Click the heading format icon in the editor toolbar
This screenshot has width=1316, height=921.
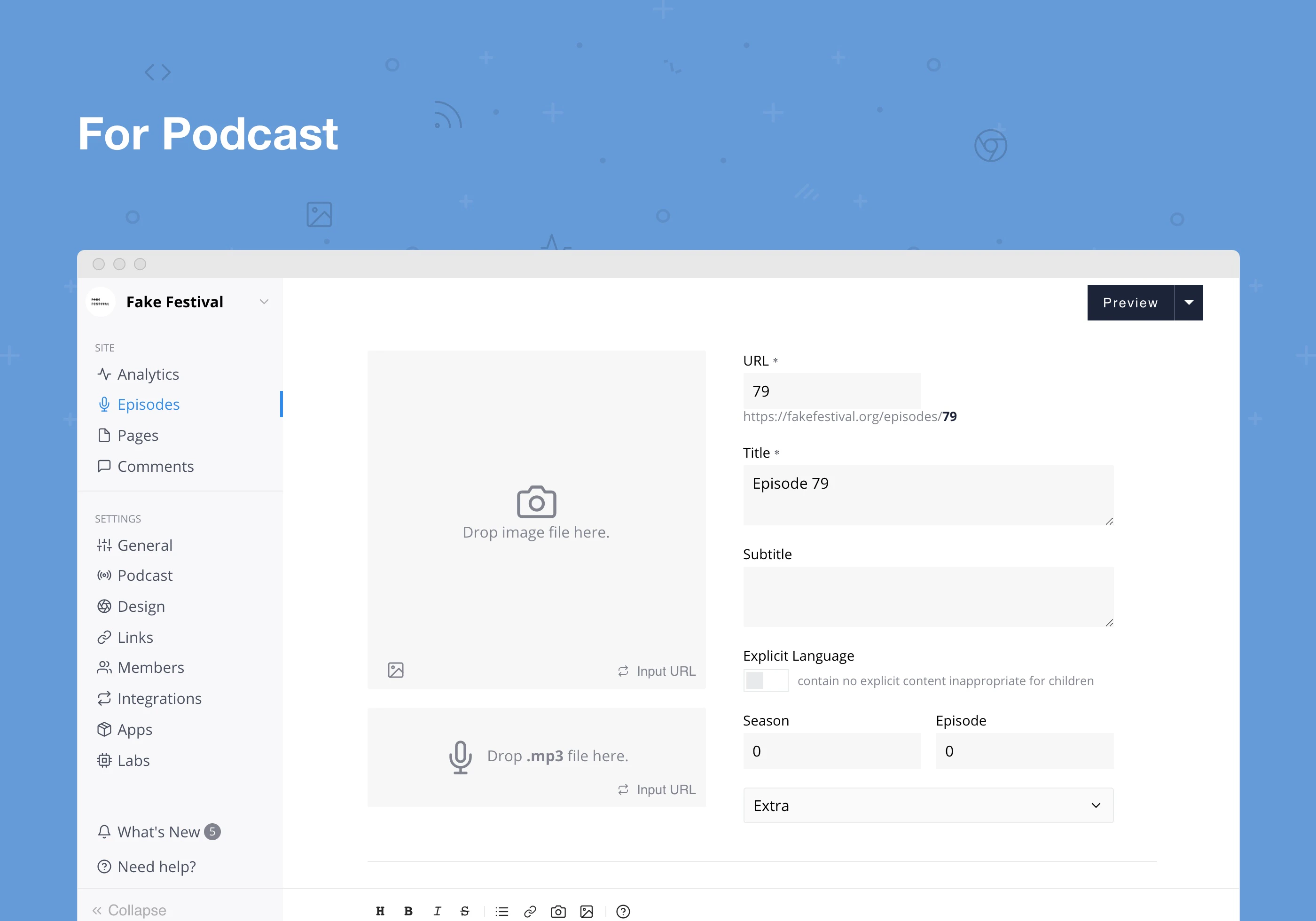click(x=380, y=911)
